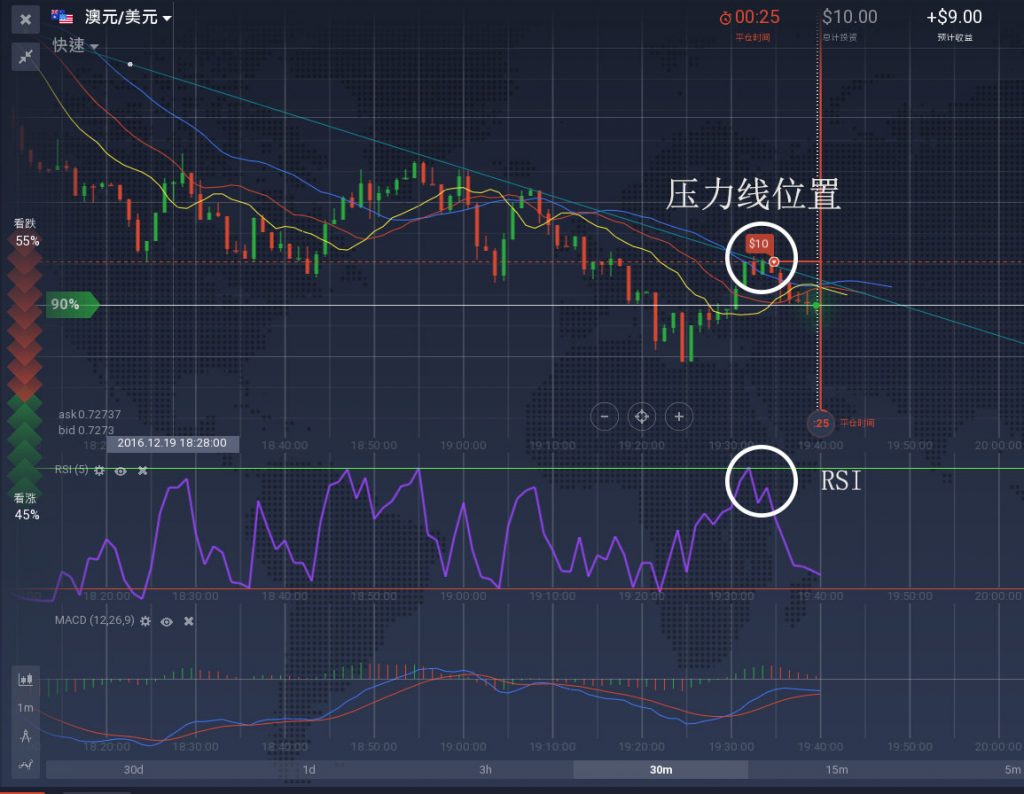The width and height of the screenshot is (1024, 794).
Task: Expand the 澳元/美元 asset dropdown
Action: click(166, 18)
